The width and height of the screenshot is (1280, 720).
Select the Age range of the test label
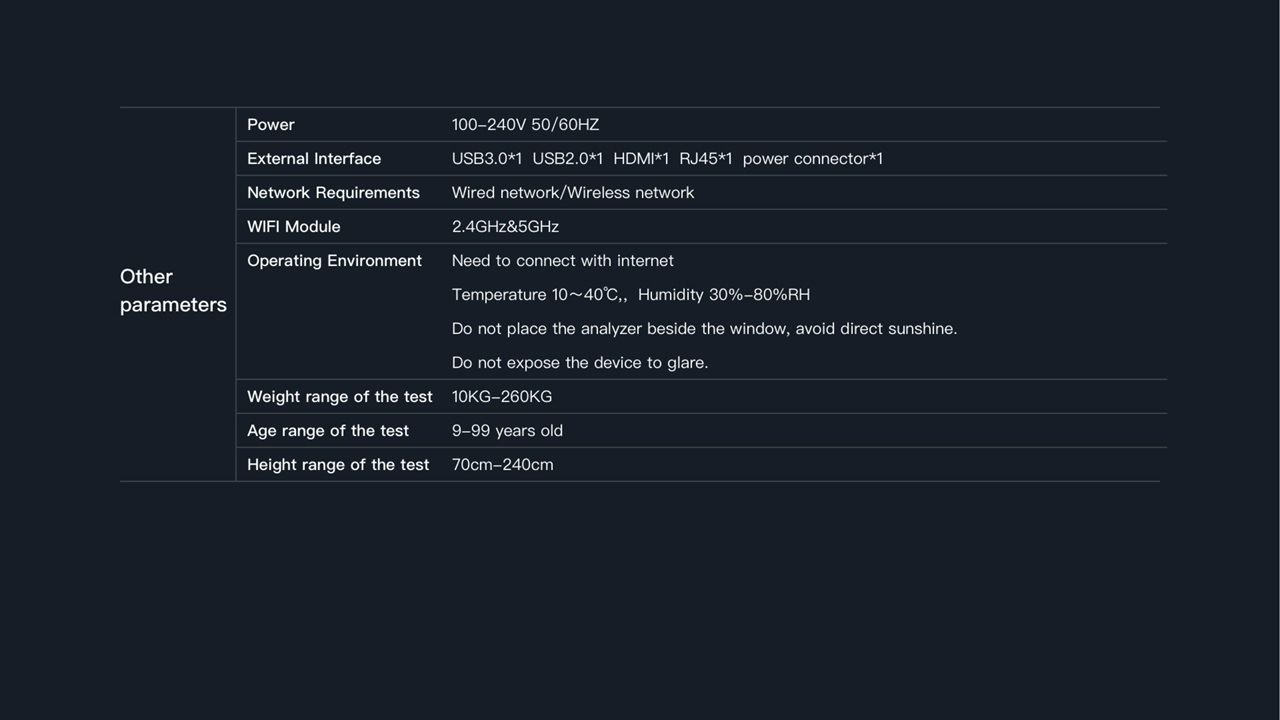pyautogui.click(x=328, y=431)
